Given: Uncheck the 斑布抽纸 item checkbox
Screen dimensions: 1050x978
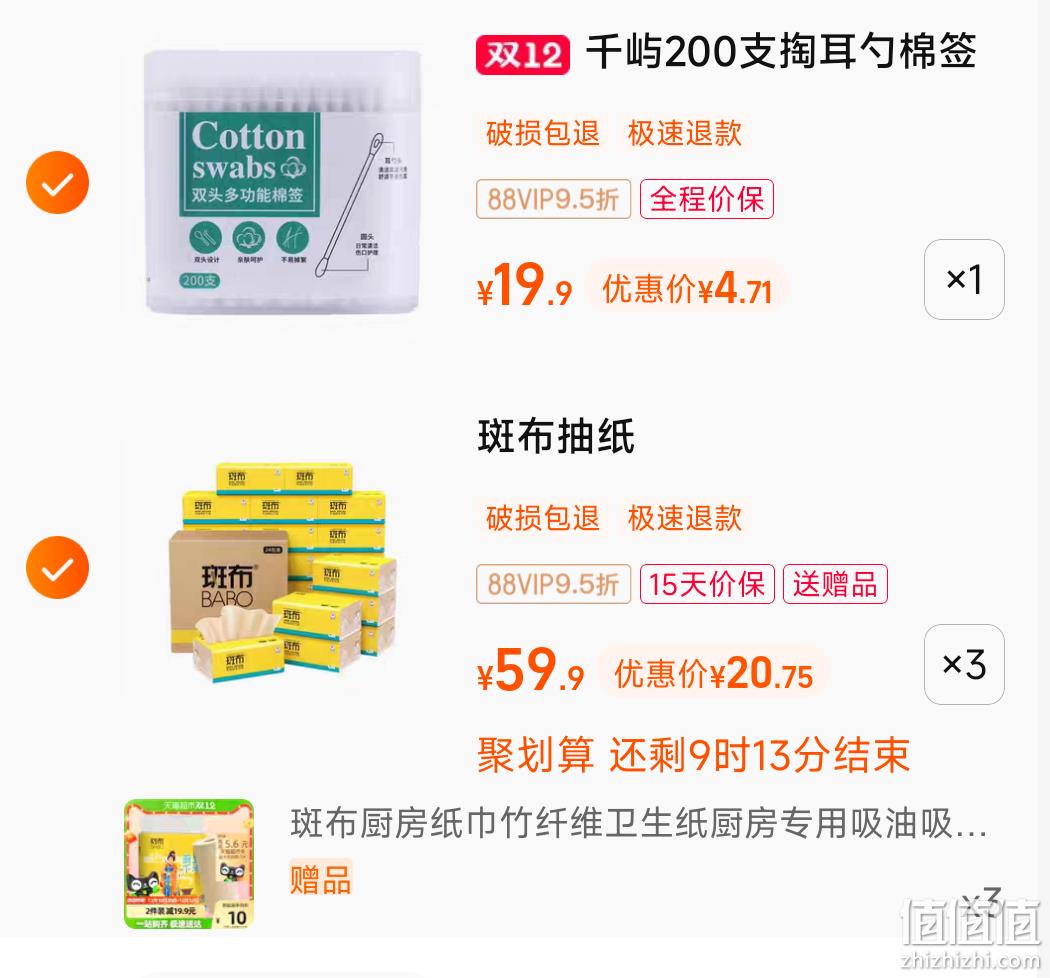Looking at the screenshot, I should tap(58, 567).
